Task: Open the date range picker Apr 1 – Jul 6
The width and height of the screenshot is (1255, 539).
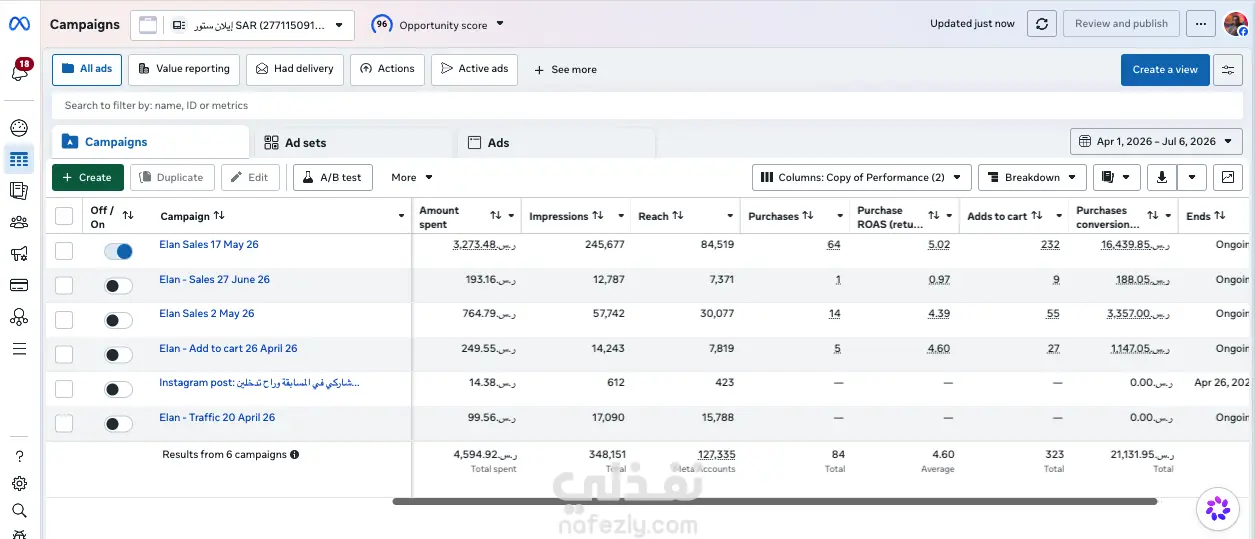Action: click(x=1156, y=142)
